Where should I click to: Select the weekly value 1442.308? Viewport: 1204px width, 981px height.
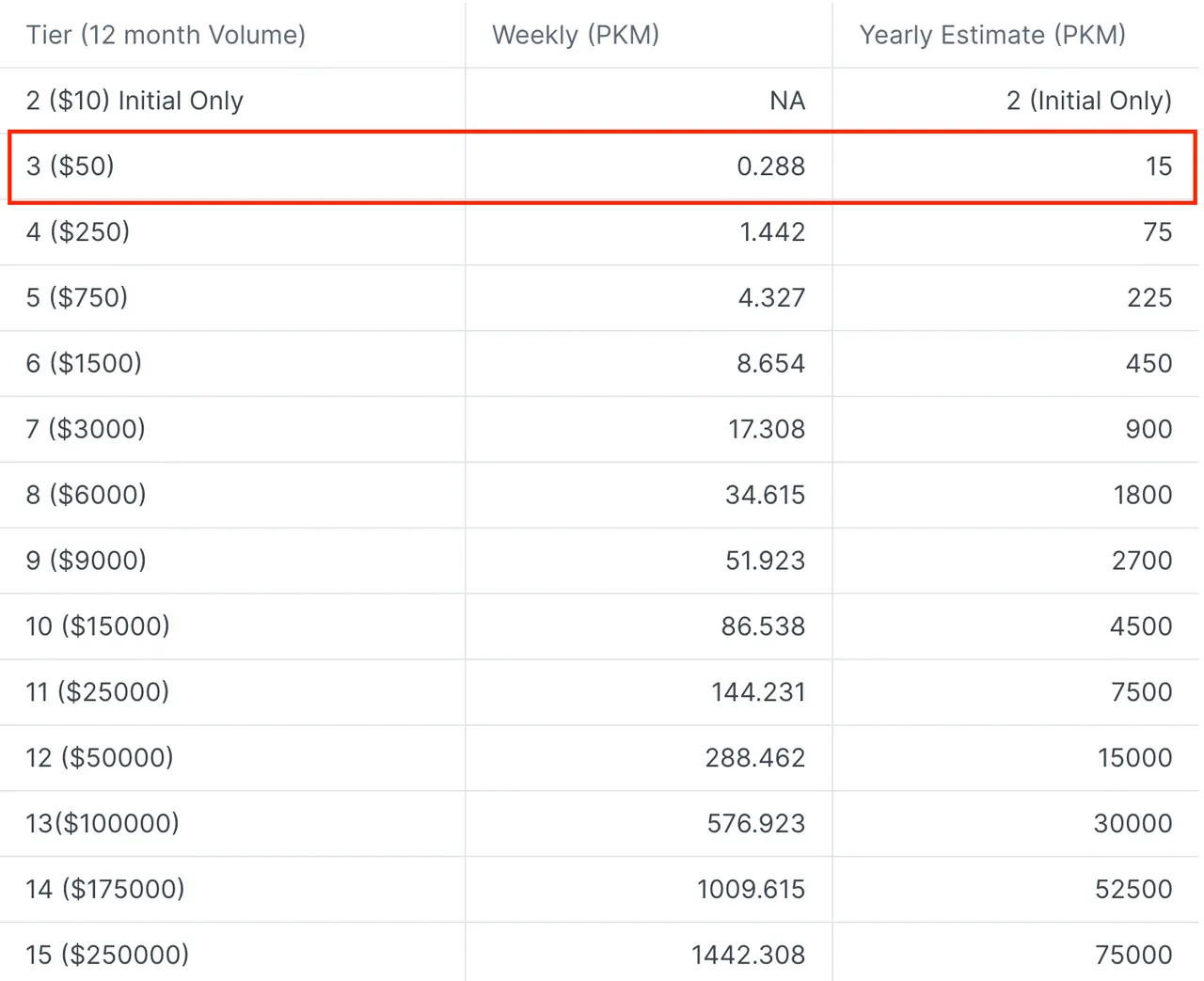[748, 955]
